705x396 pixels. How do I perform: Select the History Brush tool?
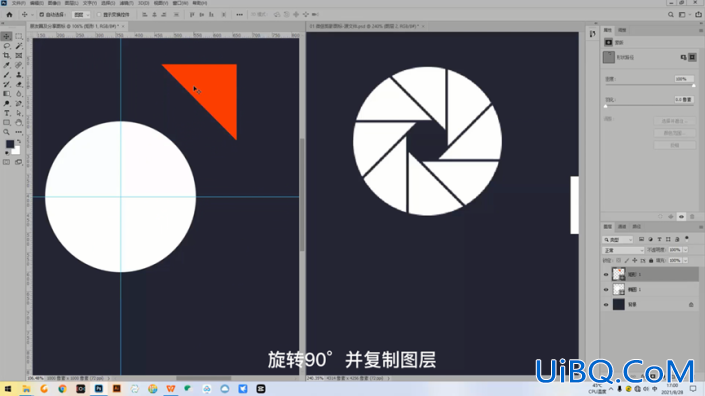point(6,85)
